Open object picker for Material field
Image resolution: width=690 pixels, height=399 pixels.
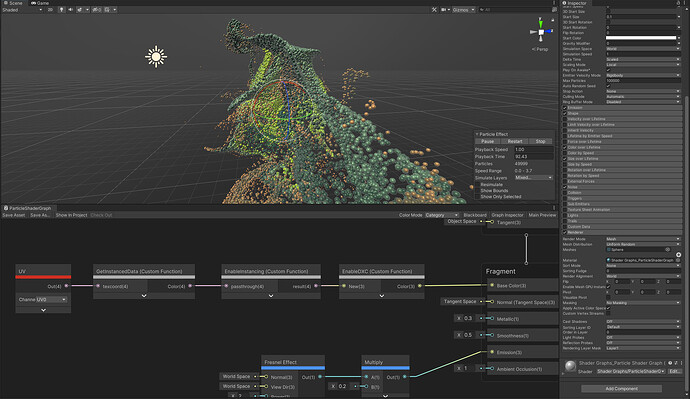(678, 260)
